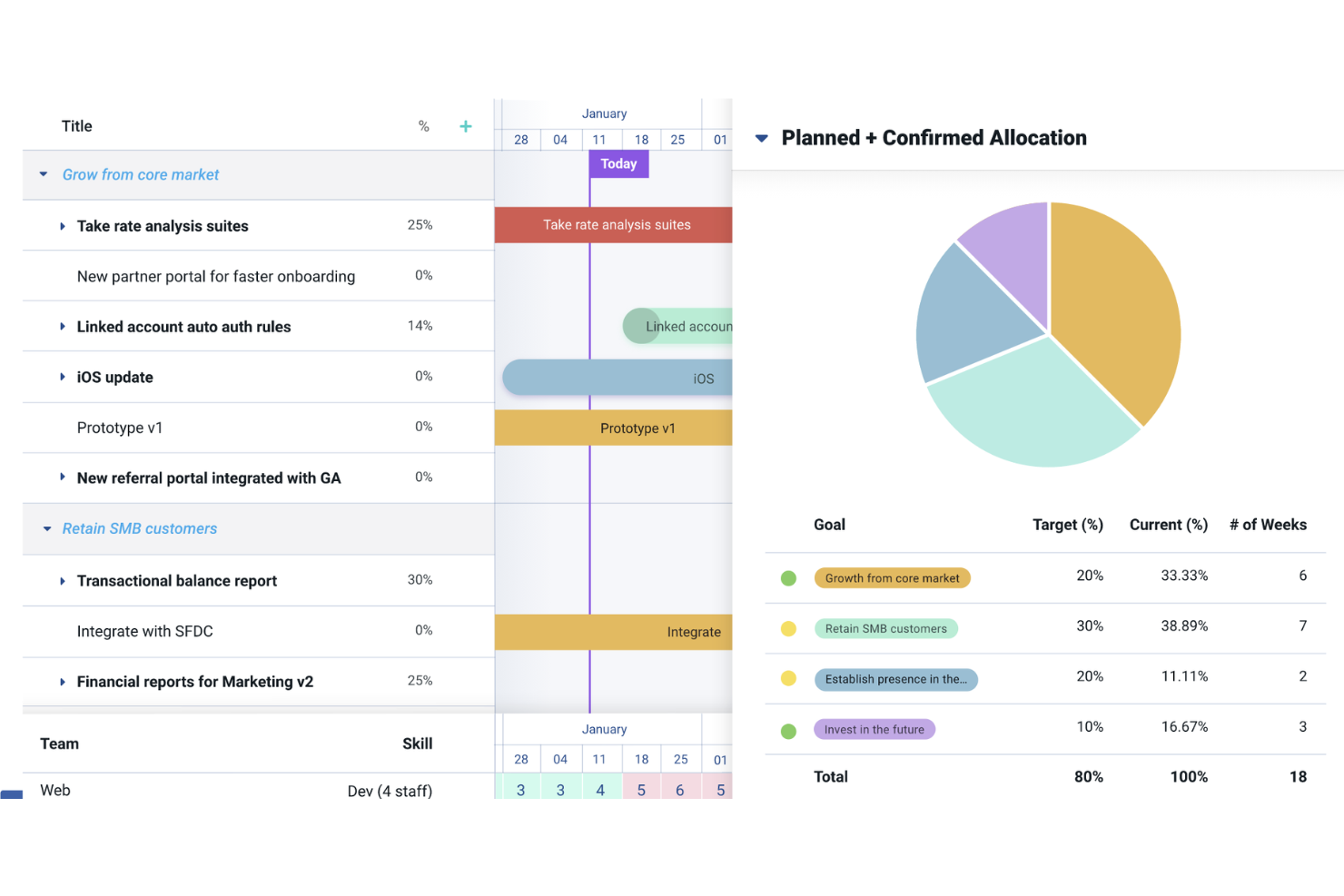Click the 11.11% current value

[1184, 676]
